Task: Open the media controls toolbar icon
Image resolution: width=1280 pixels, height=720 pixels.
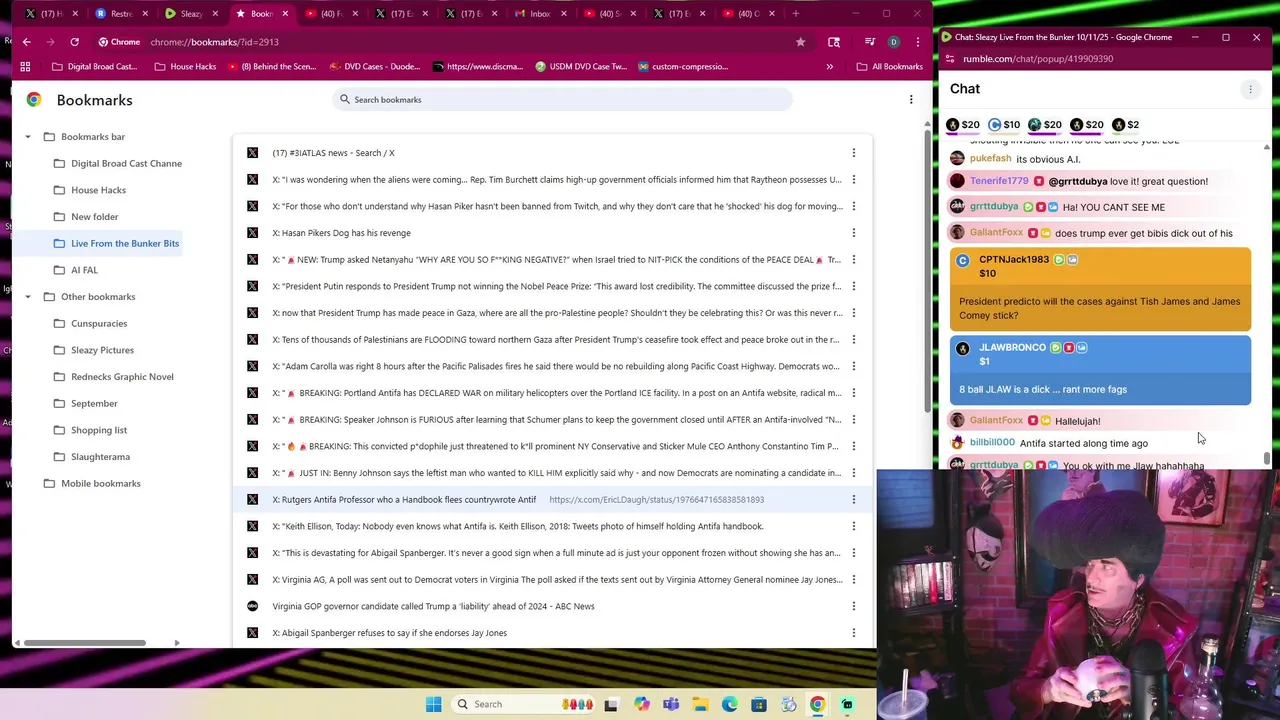Action: pos(870,42)
